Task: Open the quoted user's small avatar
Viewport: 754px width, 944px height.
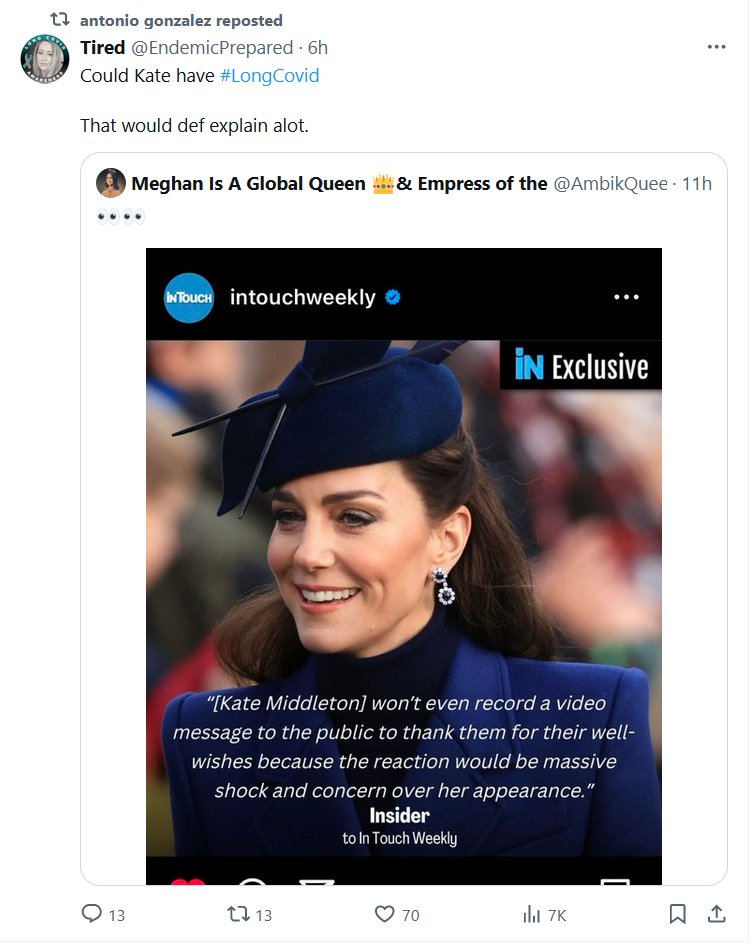Action: [111, 183]
